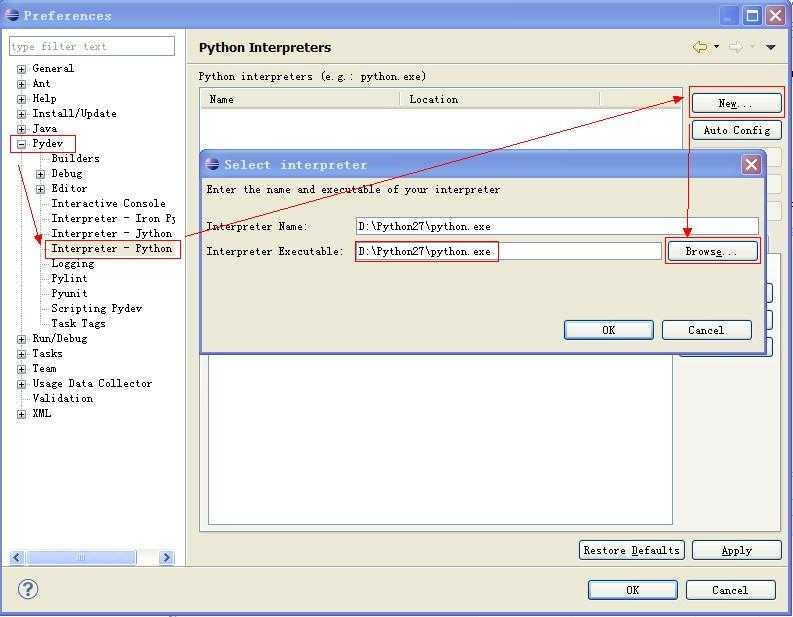Click Cancel in the Preferences window
The width and height of the screenshot is (793, 617).
[x=730, y=590]
